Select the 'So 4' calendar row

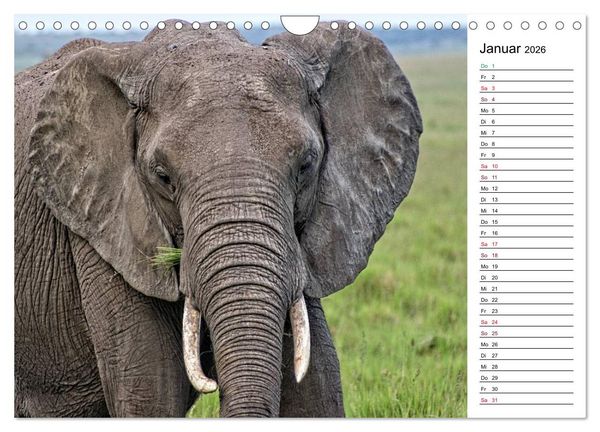point(527,99)
